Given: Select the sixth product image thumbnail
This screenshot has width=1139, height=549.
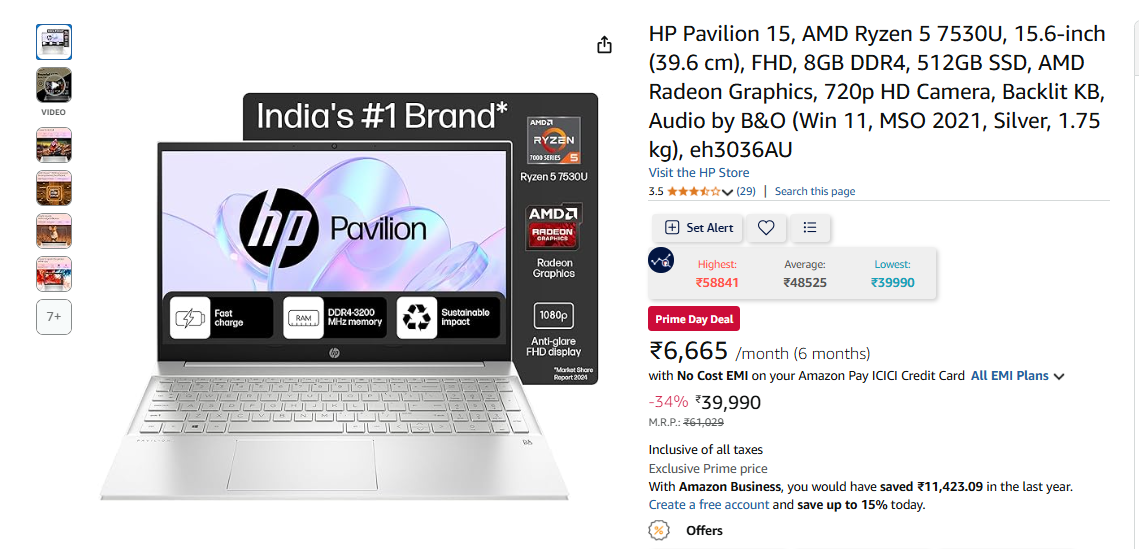Looking at the screenshot, I should 54,274.
